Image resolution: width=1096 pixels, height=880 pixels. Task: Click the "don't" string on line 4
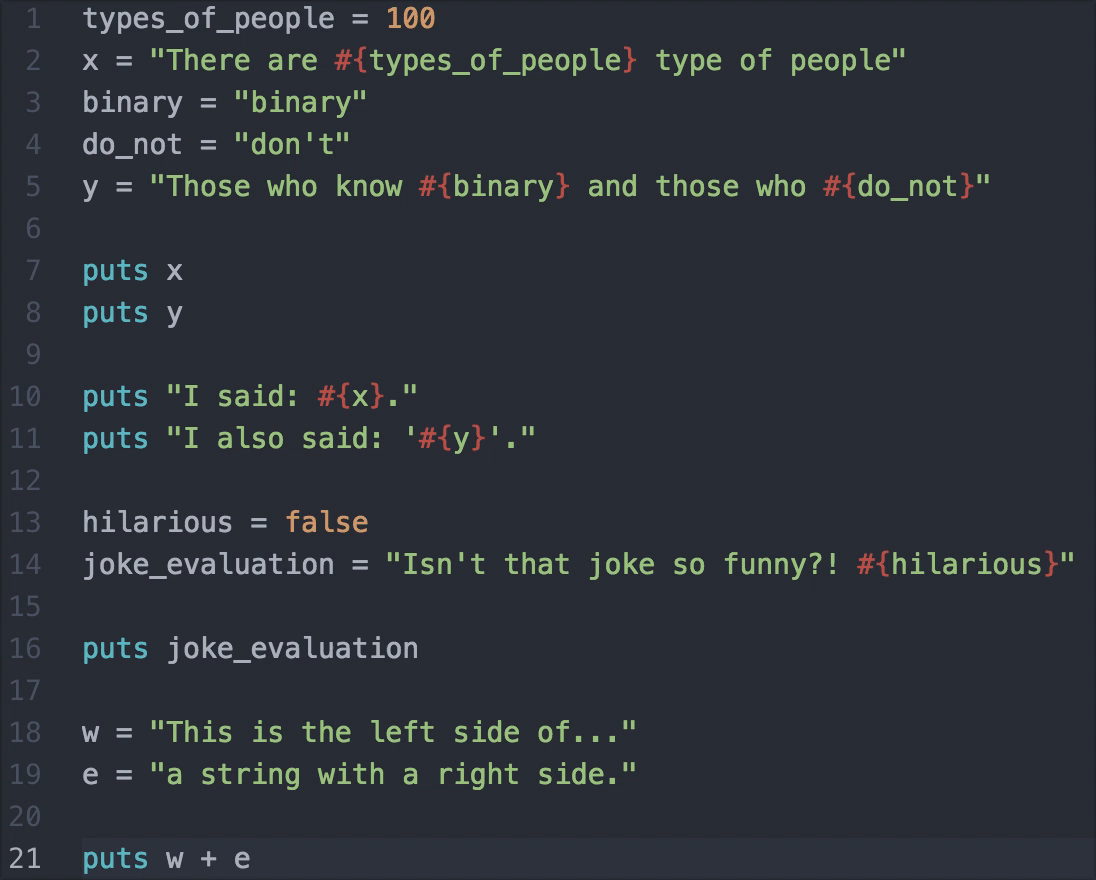tap(291, 144)
